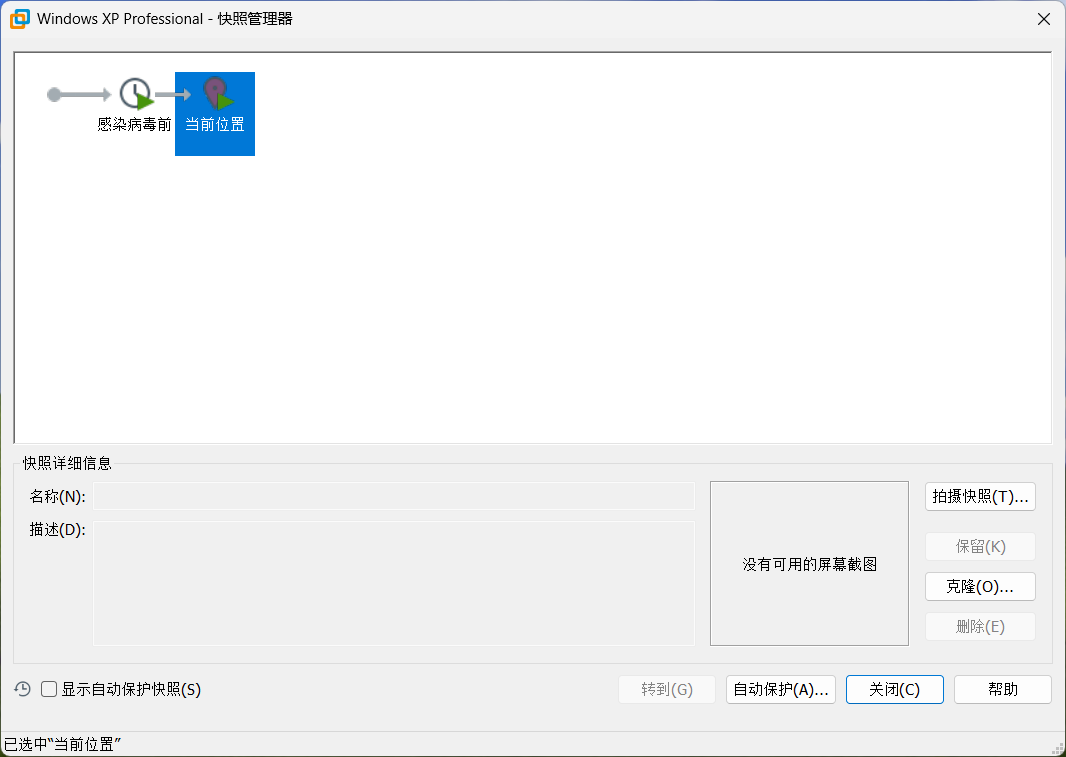Click the VMware logo in the title bar
This screenshot has width=1066, height=757.
coord(18,18)
